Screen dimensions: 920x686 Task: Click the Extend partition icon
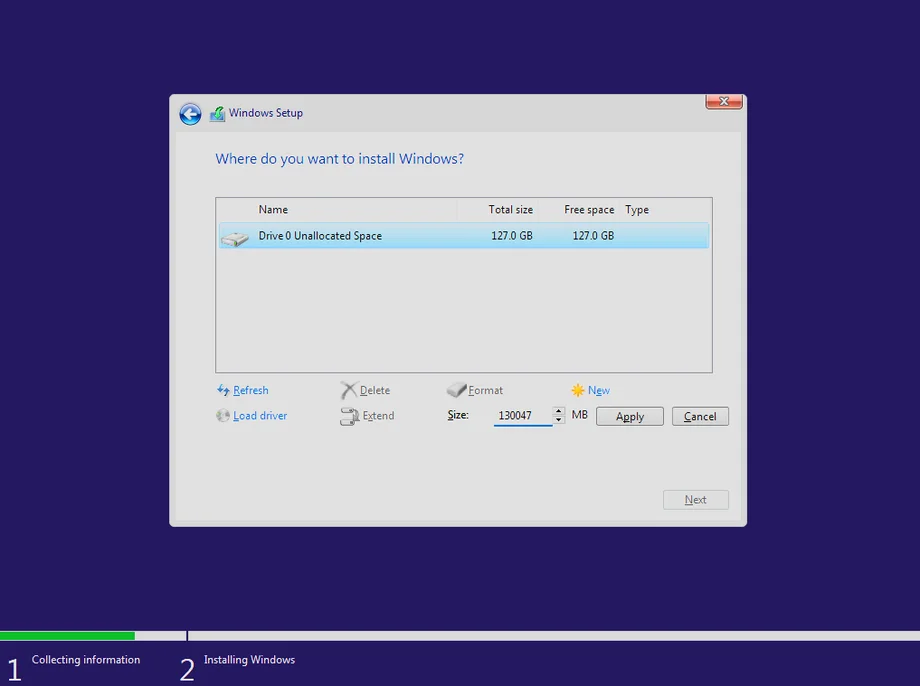click(x=349, y=417)
